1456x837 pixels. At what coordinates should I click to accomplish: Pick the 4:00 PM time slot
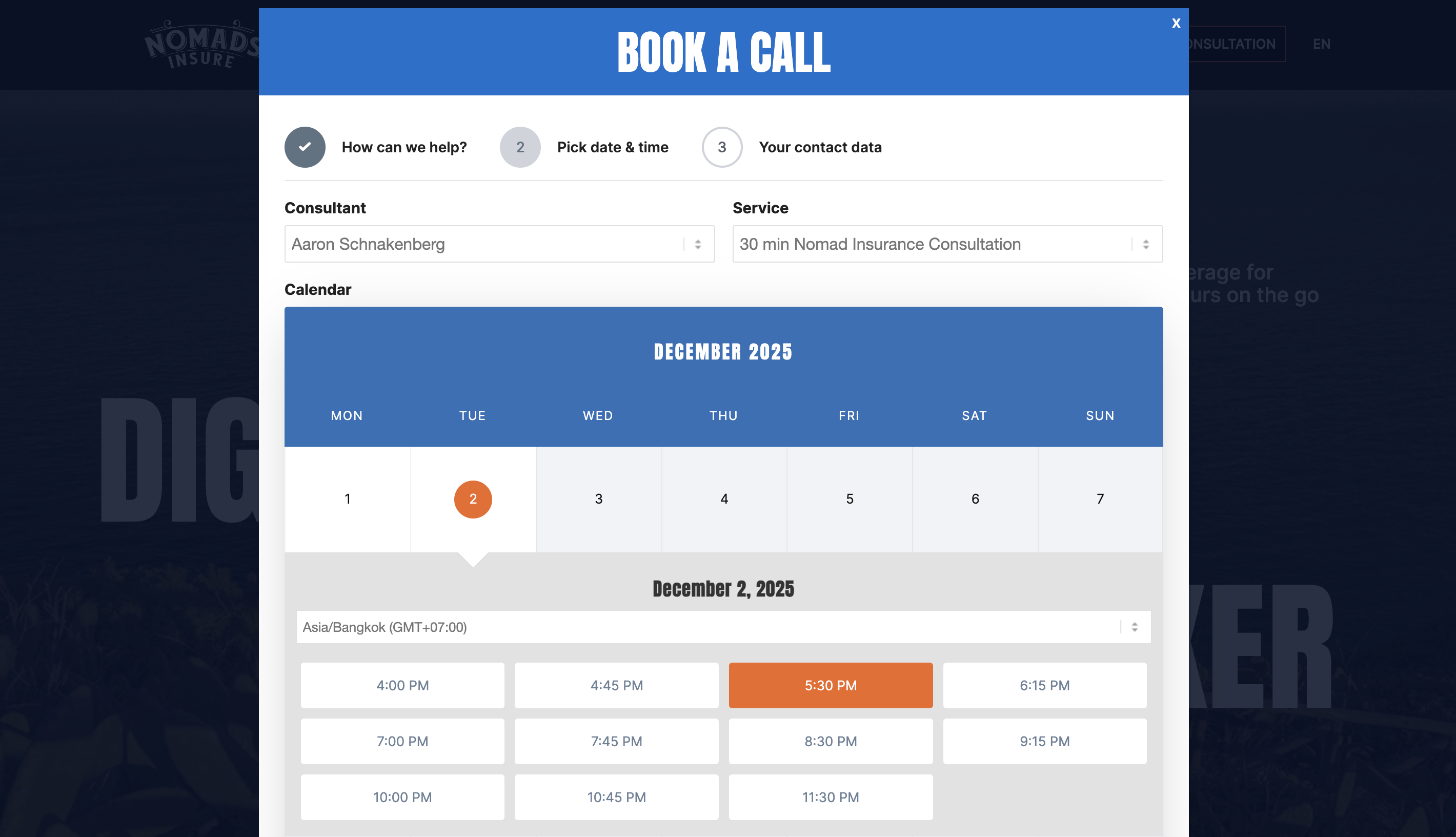[402, 685]
